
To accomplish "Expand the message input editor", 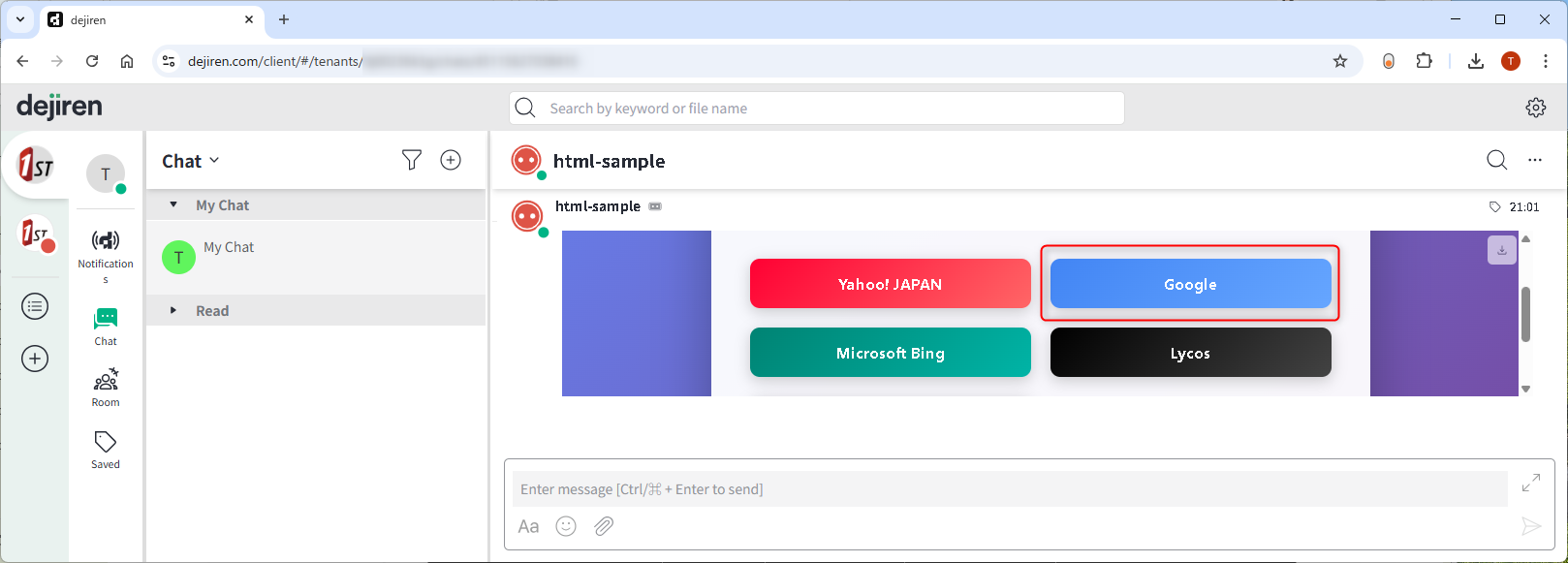I will [x=1531, y=482].
